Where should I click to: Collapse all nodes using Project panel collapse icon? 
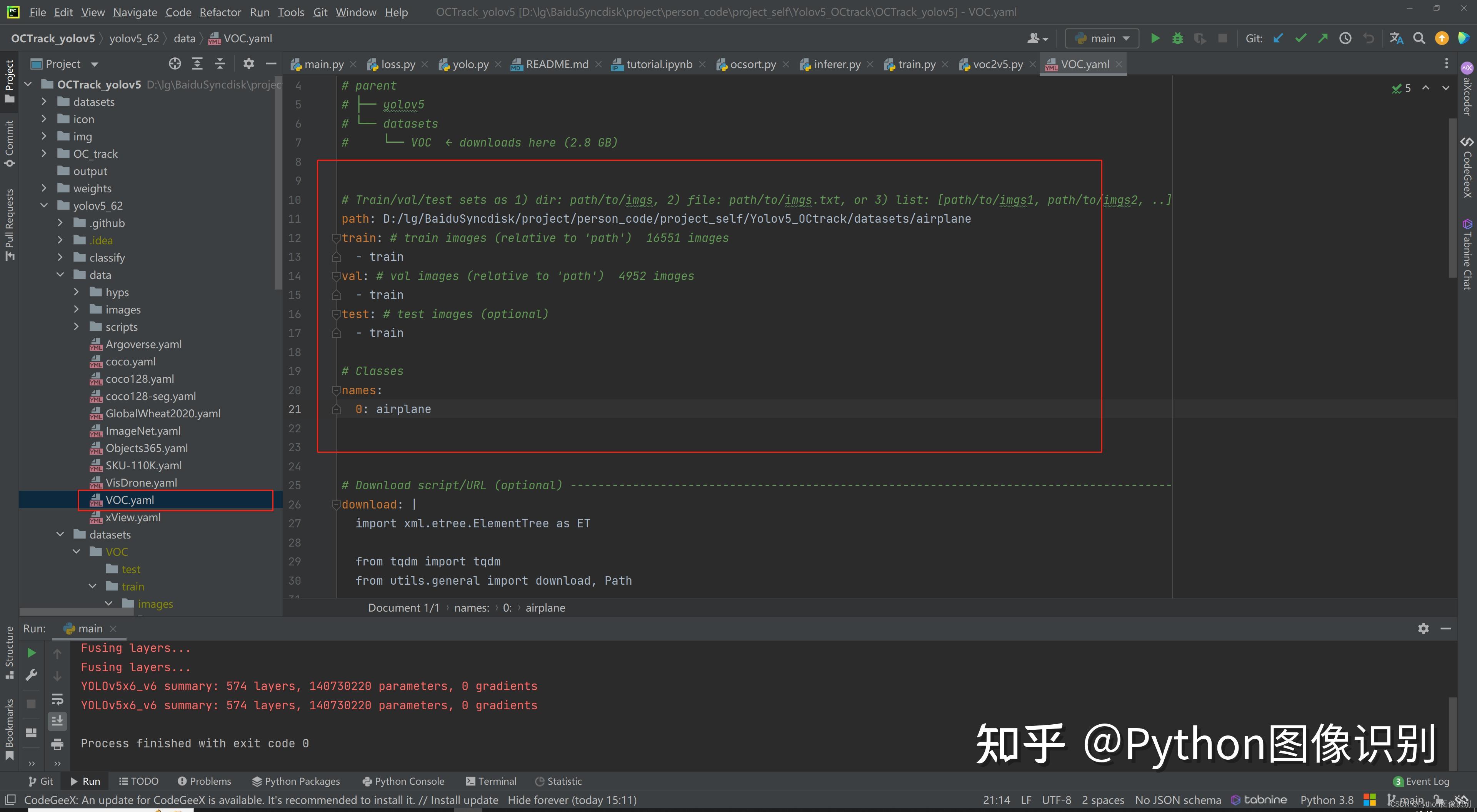220,63
